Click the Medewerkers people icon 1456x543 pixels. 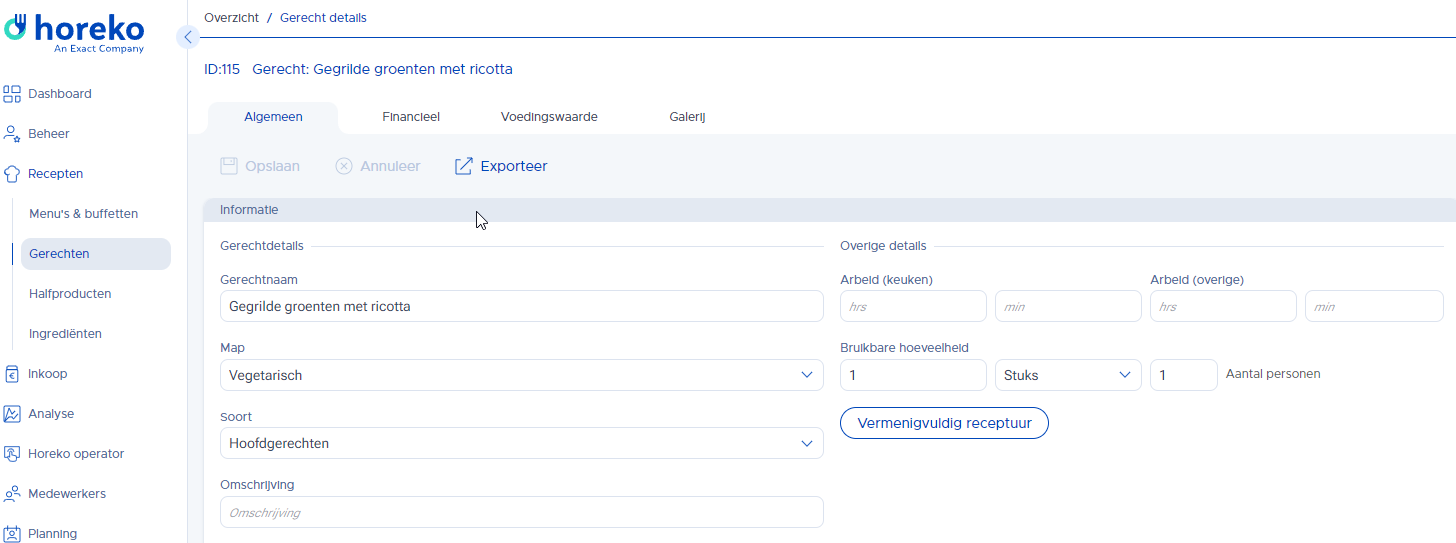pyautogui.click(x=12, y=494)
